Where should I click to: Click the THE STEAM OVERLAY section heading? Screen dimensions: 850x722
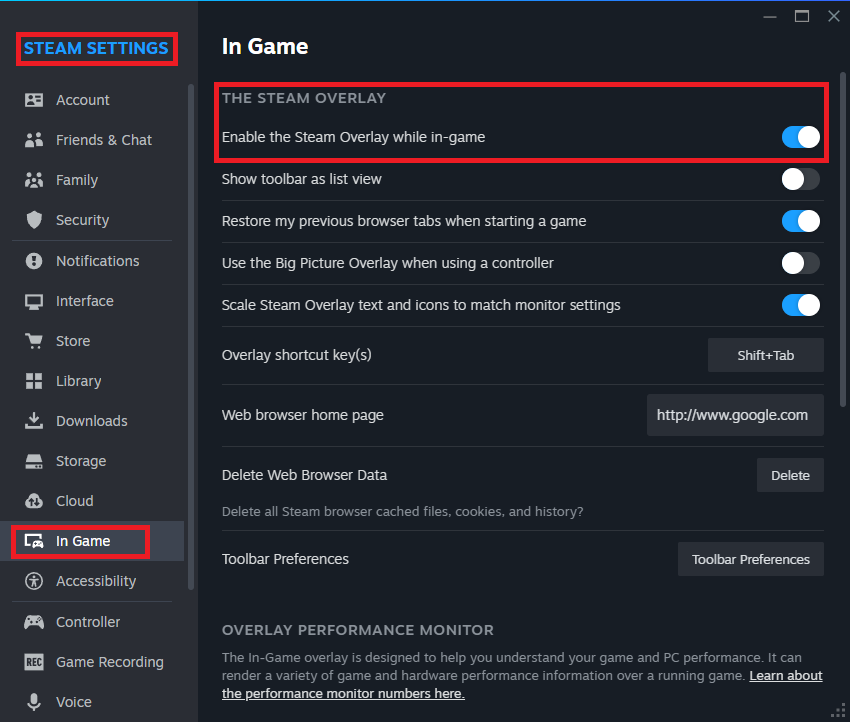click(x=304, y=98)
